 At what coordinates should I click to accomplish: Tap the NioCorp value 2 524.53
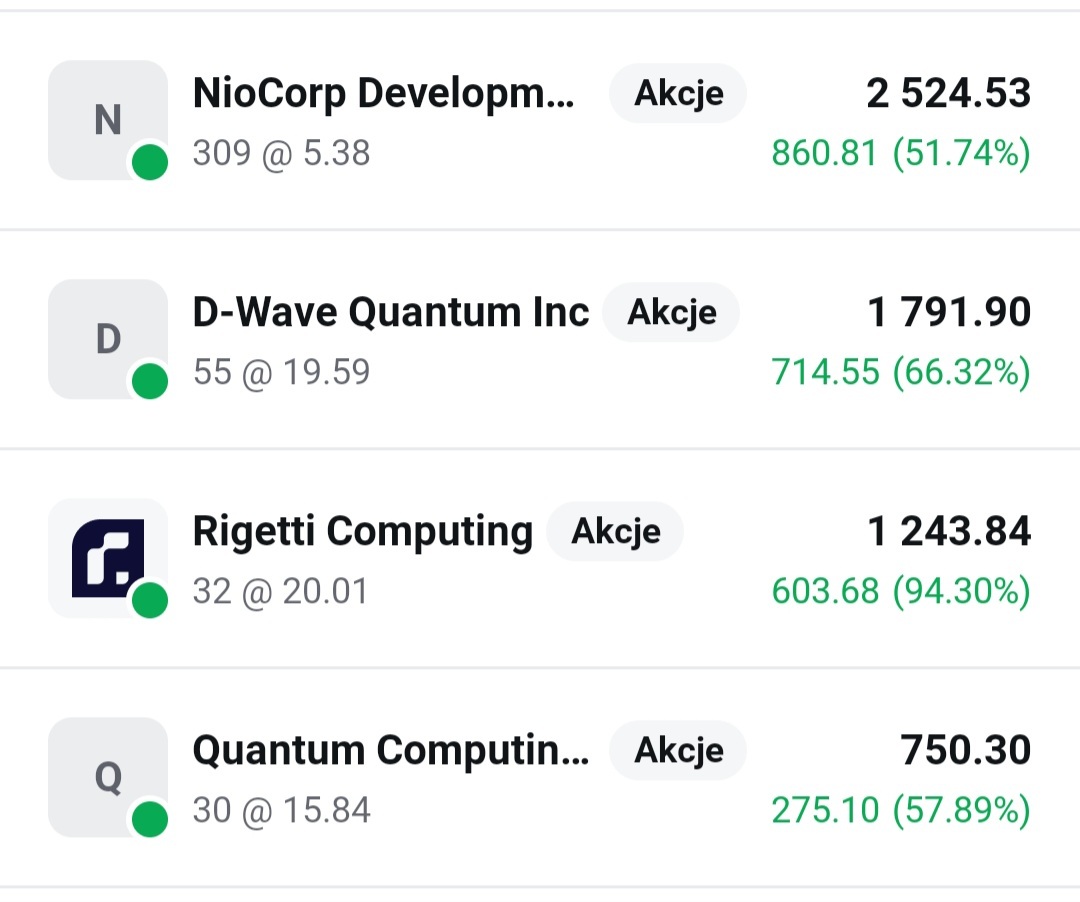[x=948, y=94]
